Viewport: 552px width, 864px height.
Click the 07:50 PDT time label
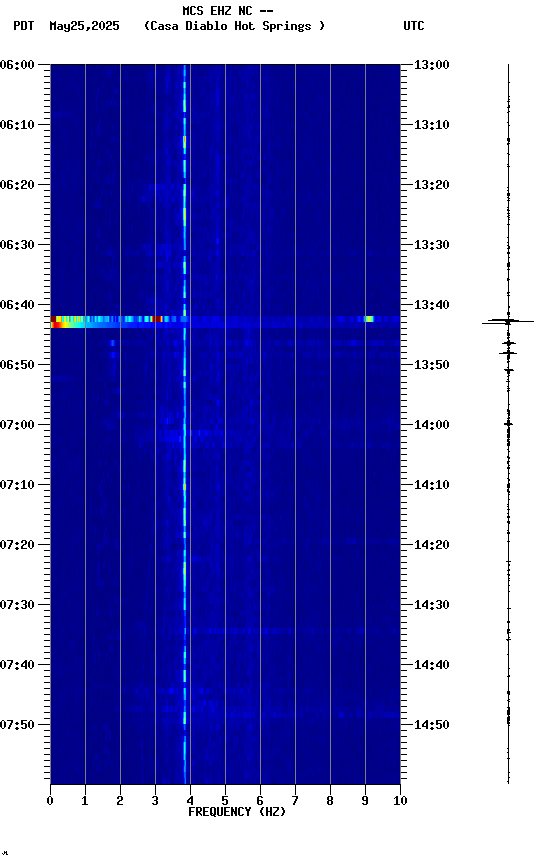(17, 725)
